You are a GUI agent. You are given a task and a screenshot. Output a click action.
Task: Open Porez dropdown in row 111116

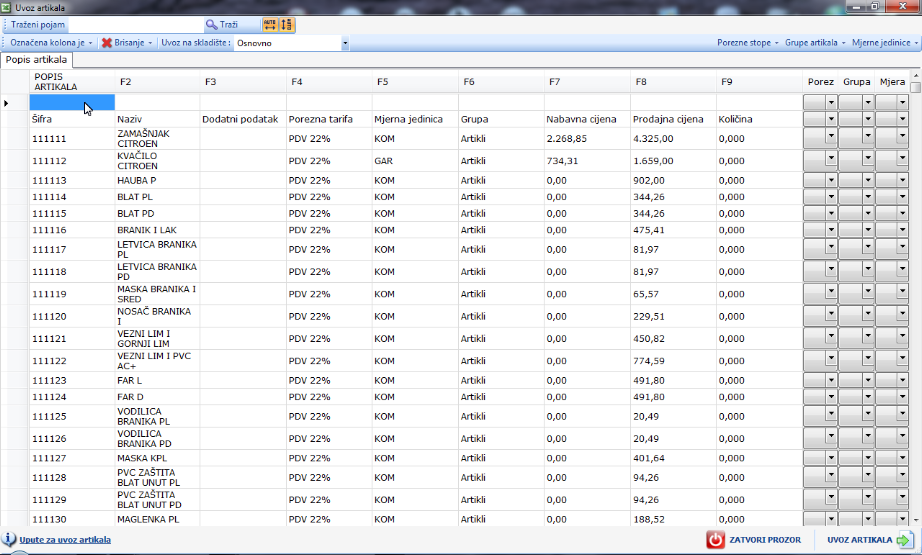click(831, 230)
